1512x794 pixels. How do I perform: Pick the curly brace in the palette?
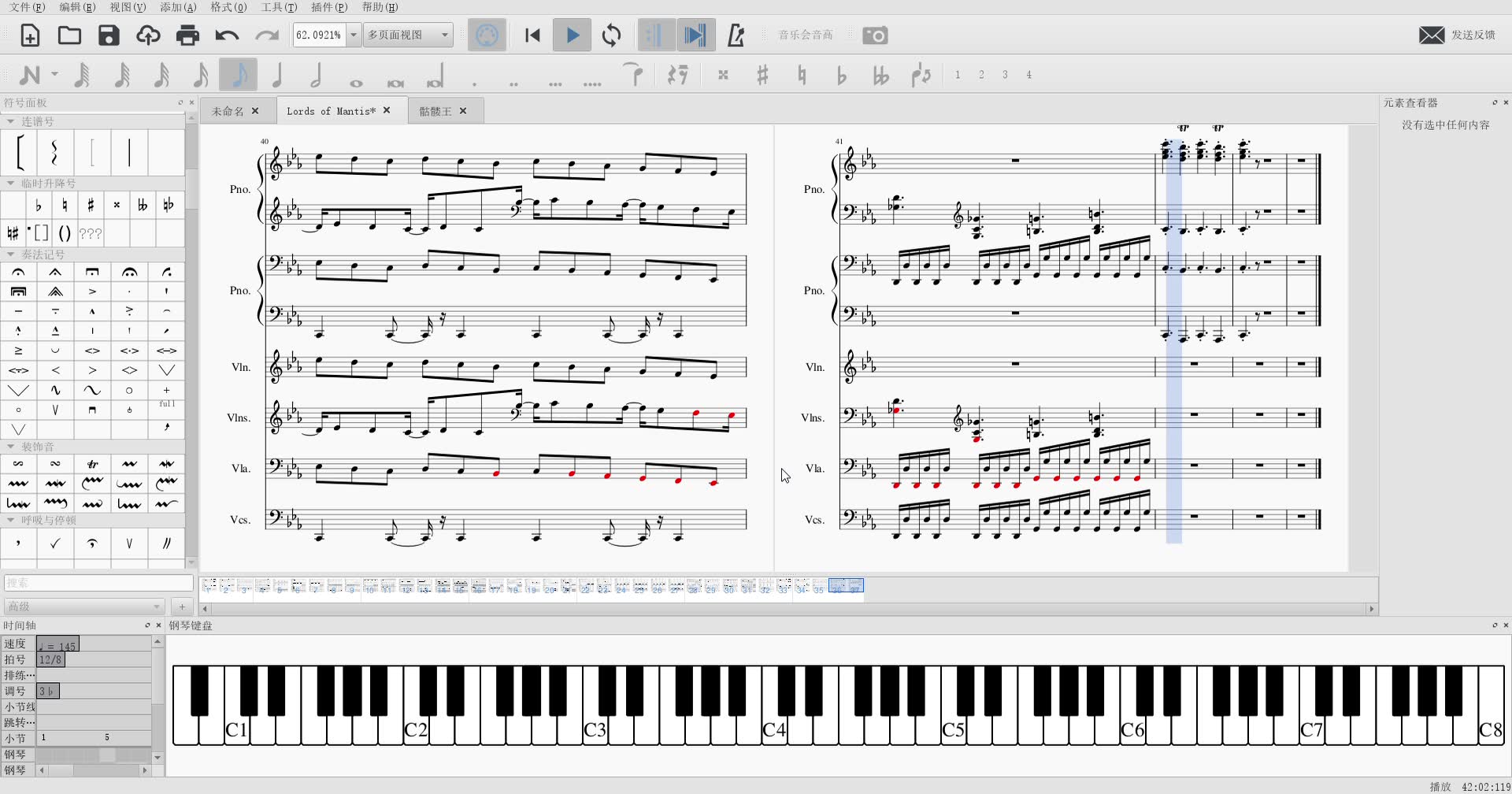[x=54, y=152]
